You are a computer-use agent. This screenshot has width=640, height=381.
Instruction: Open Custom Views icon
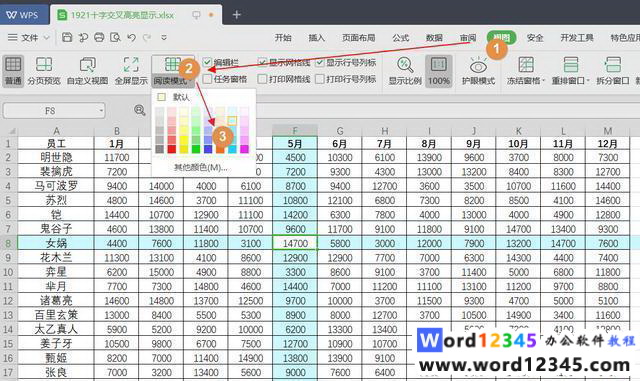pyautogui.click(x=87, y=64)
